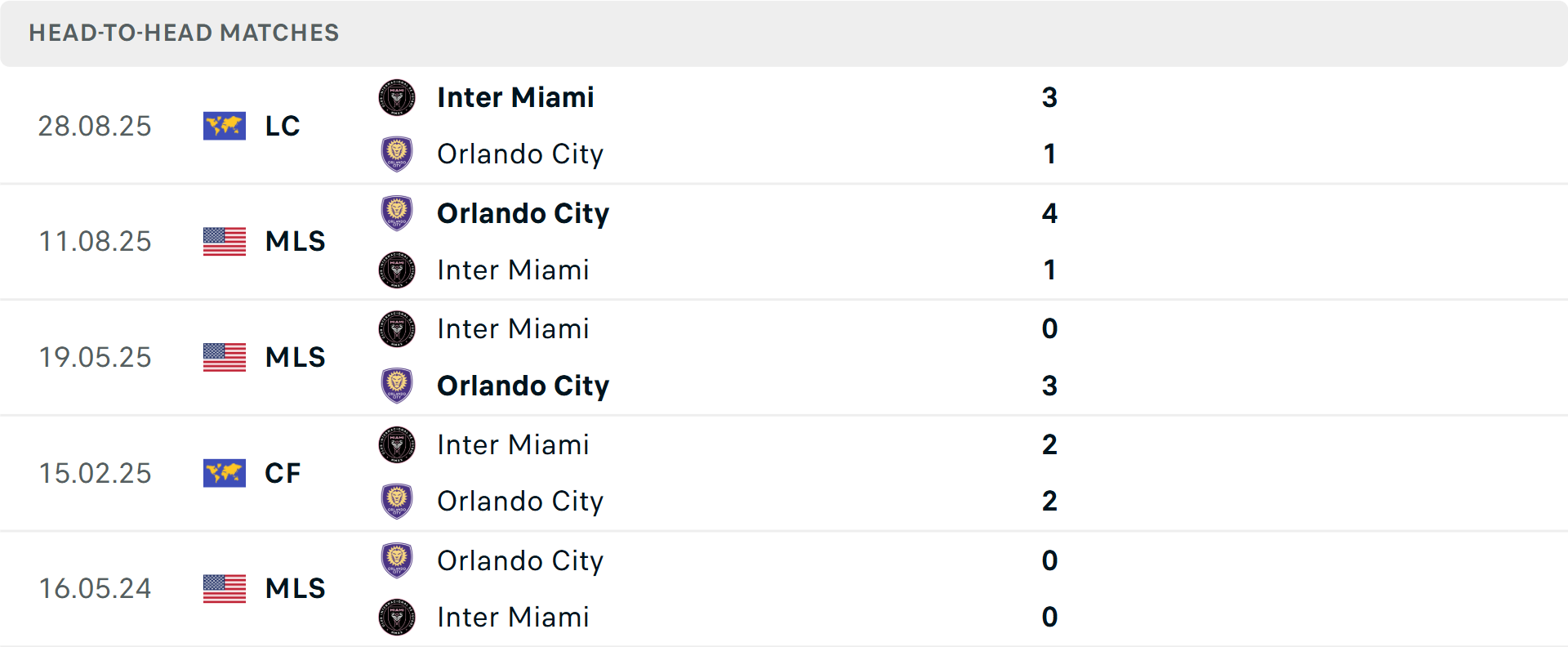Select the CF competition label

click(x=283, y=473)
